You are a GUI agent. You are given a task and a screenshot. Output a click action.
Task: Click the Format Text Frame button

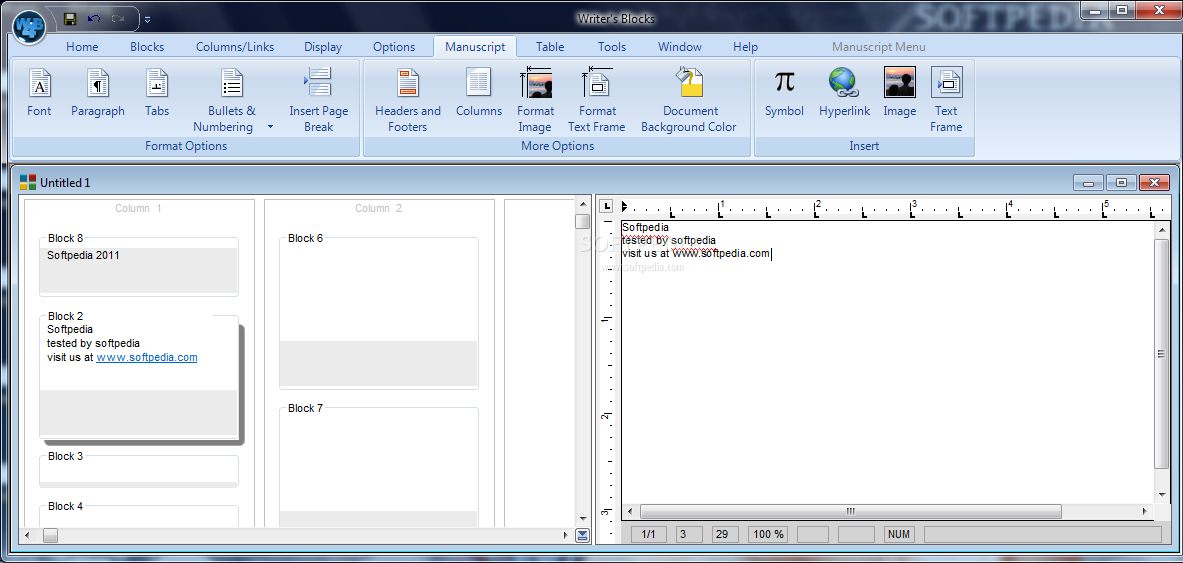click(597, 100)
